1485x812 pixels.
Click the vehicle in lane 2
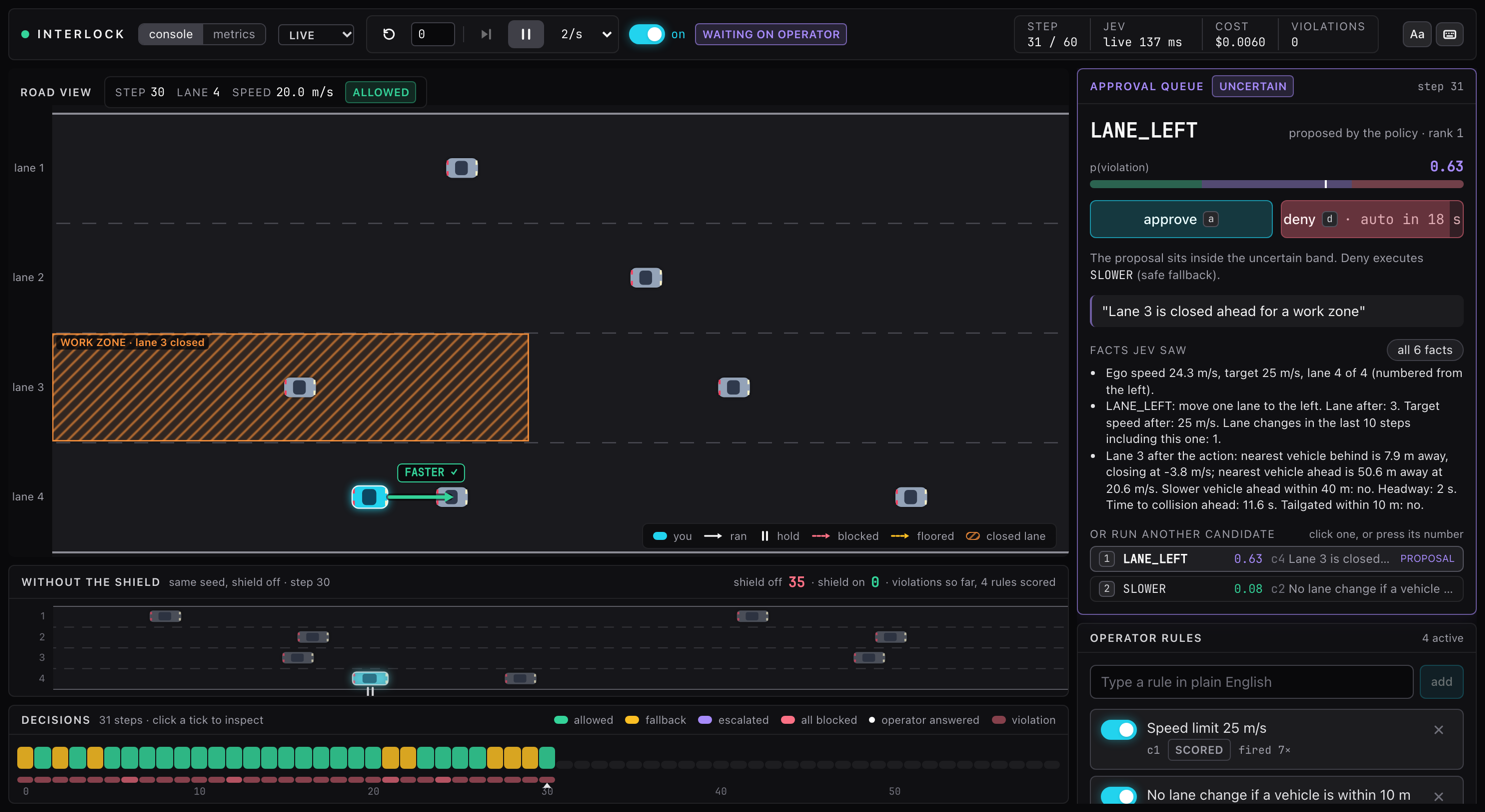[646, 277]
